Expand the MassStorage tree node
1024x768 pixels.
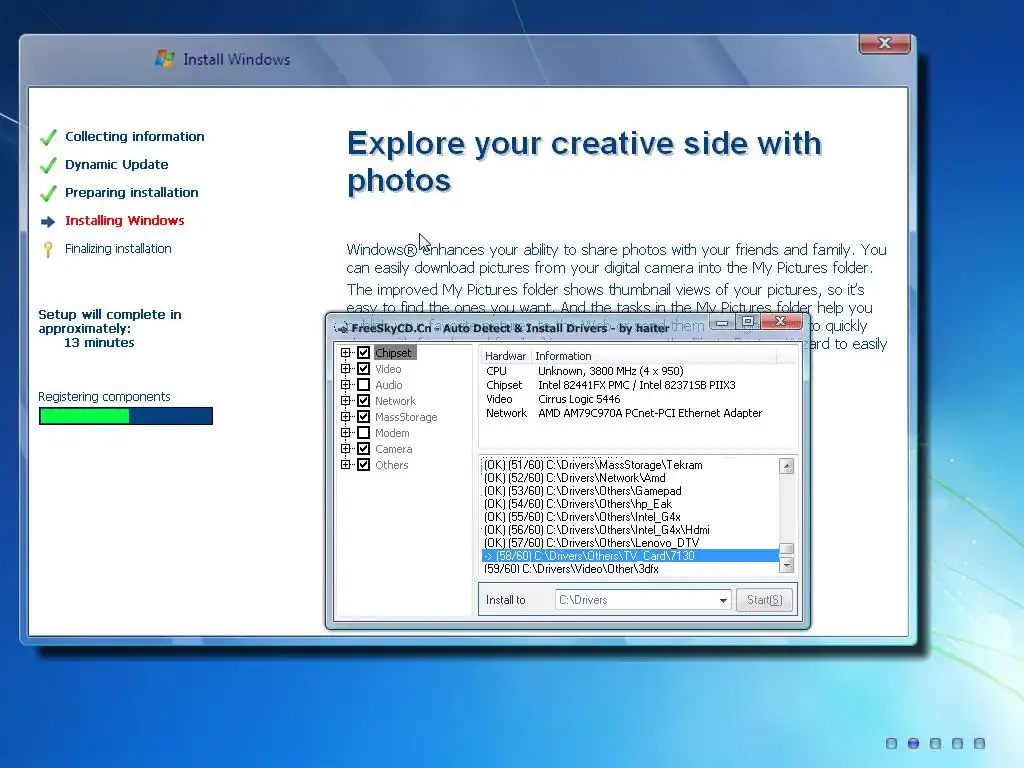point(345,417)
